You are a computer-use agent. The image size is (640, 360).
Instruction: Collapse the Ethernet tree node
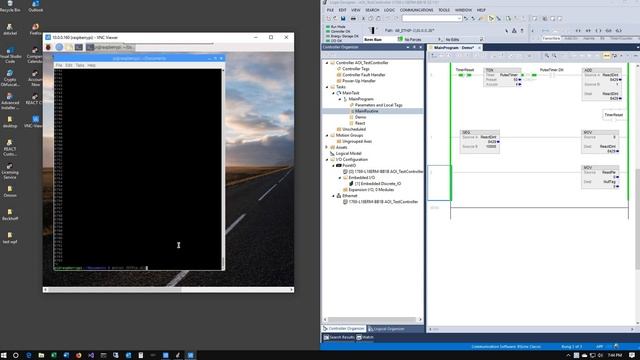(x=333, y=196)
